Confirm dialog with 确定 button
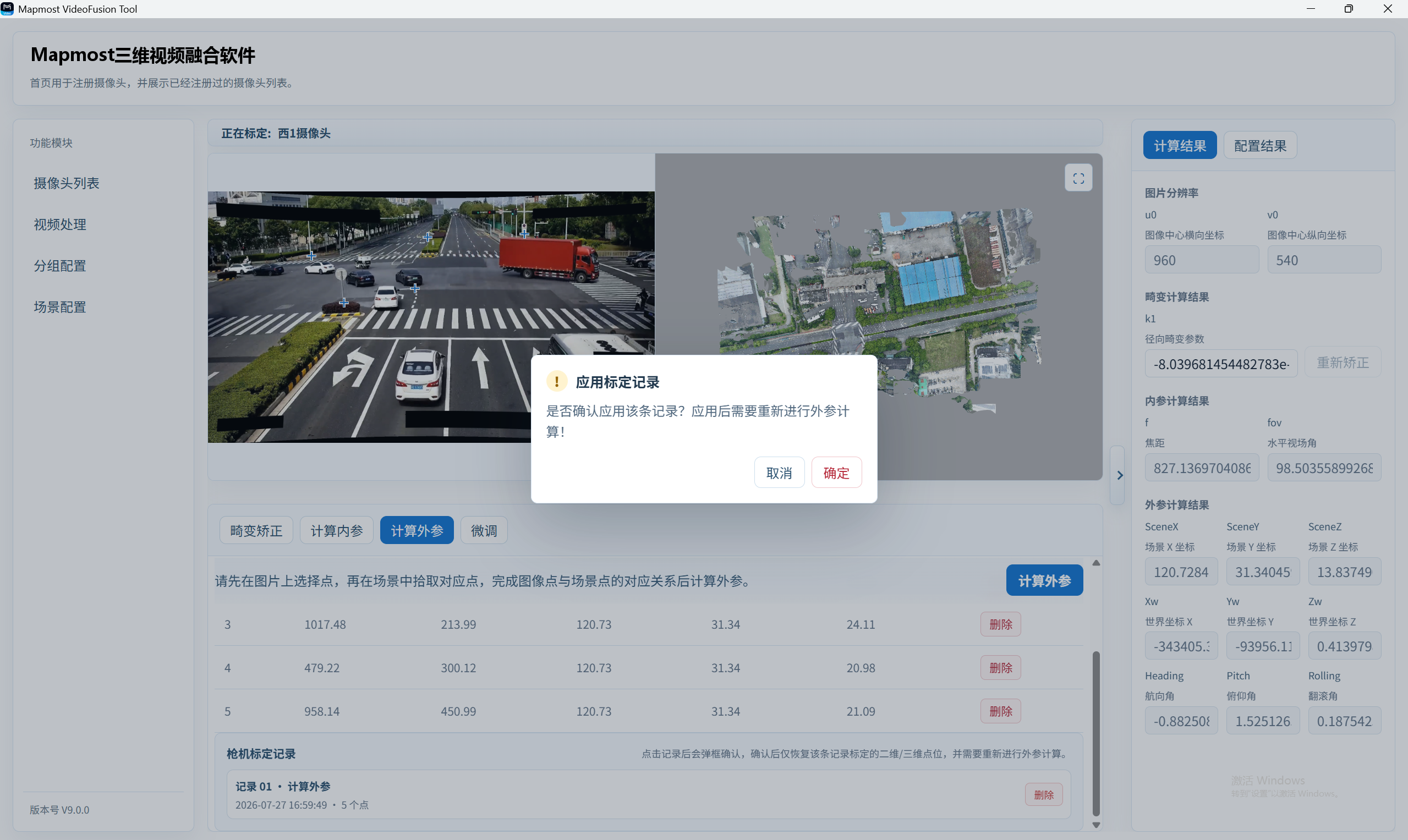 [x=836, y=473]
